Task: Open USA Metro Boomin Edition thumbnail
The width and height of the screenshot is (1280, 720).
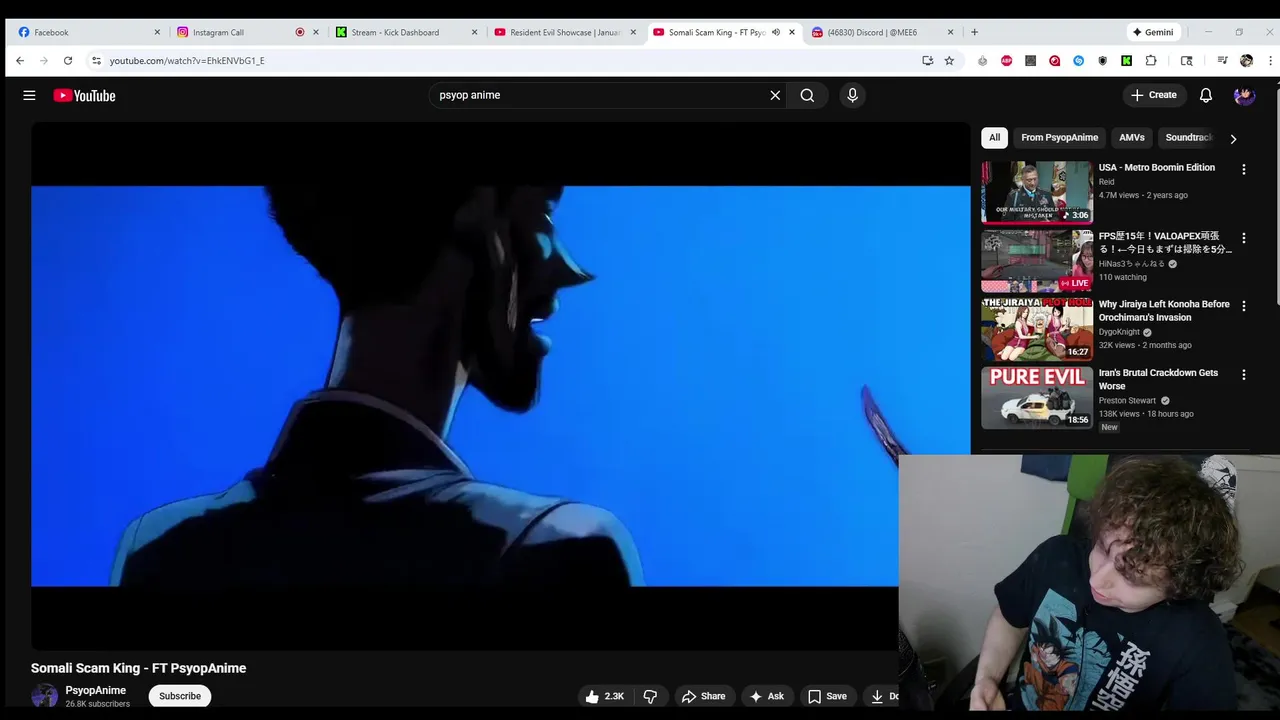Action: pyautogui.click(x=1037, y=192)
